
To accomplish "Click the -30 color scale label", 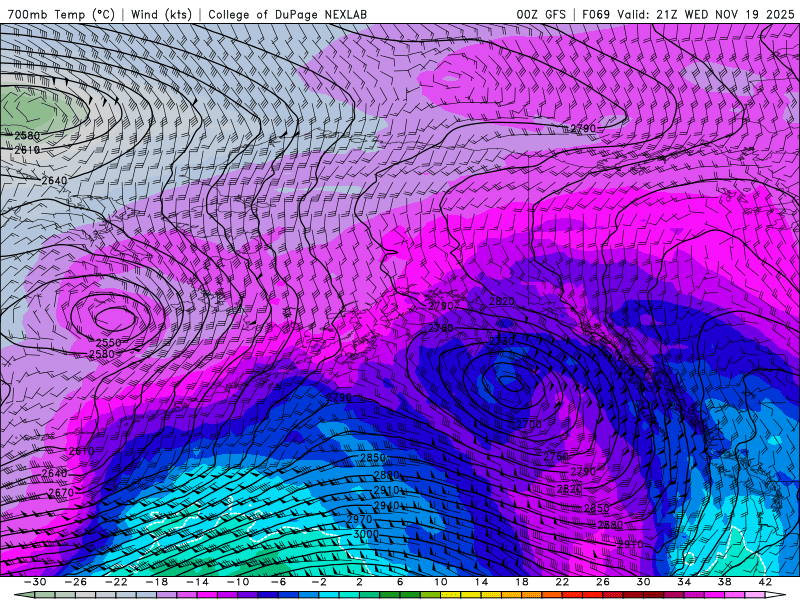I will tap(35, 582).
